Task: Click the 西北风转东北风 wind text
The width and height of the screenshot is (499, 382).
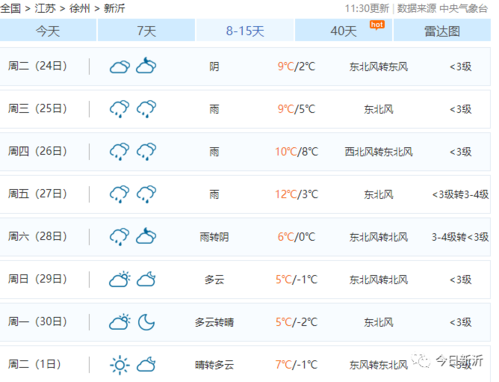Action: coord(379,152)
